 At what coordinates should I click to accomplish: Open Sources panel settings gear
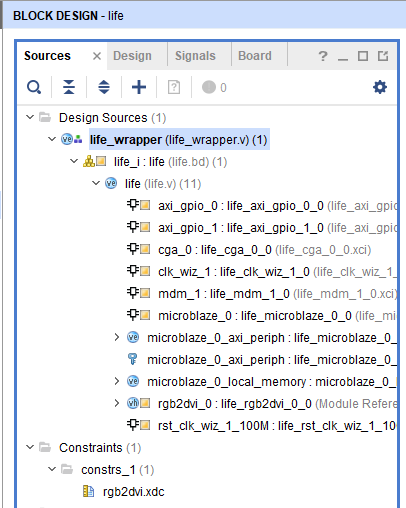380,87
